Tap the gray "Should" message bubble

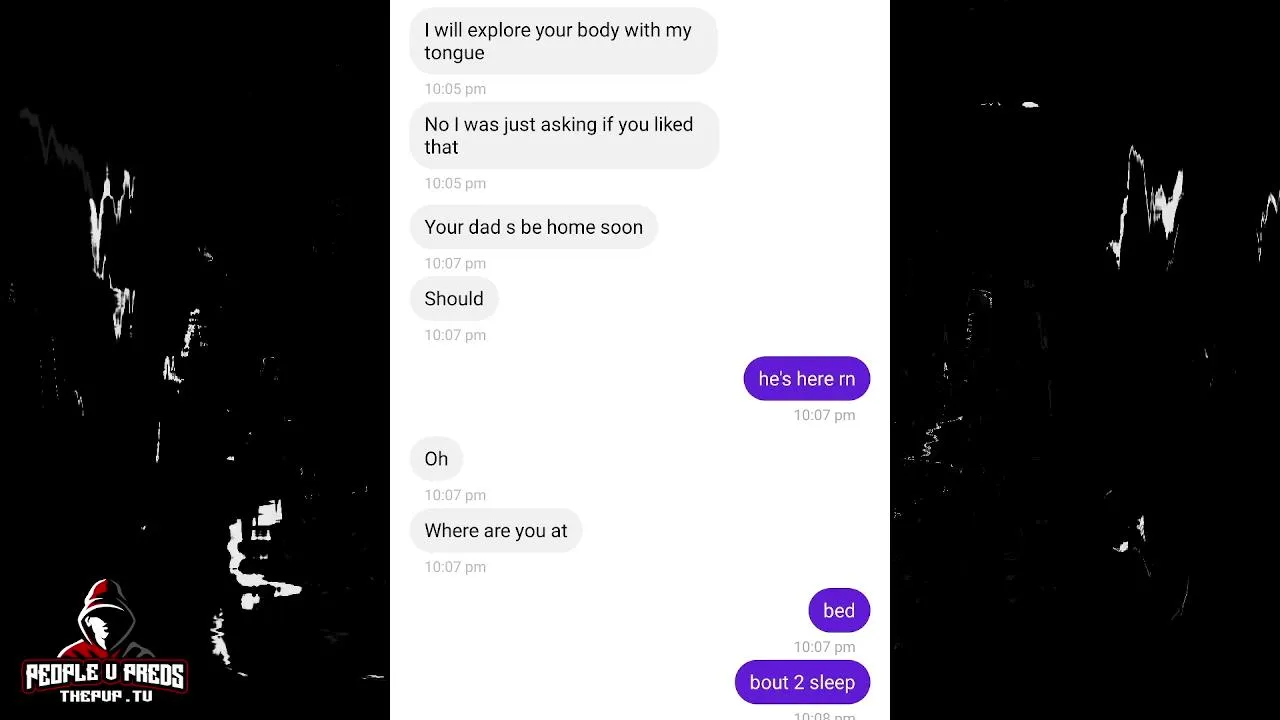pyautogui.click(x=454, y=299)
